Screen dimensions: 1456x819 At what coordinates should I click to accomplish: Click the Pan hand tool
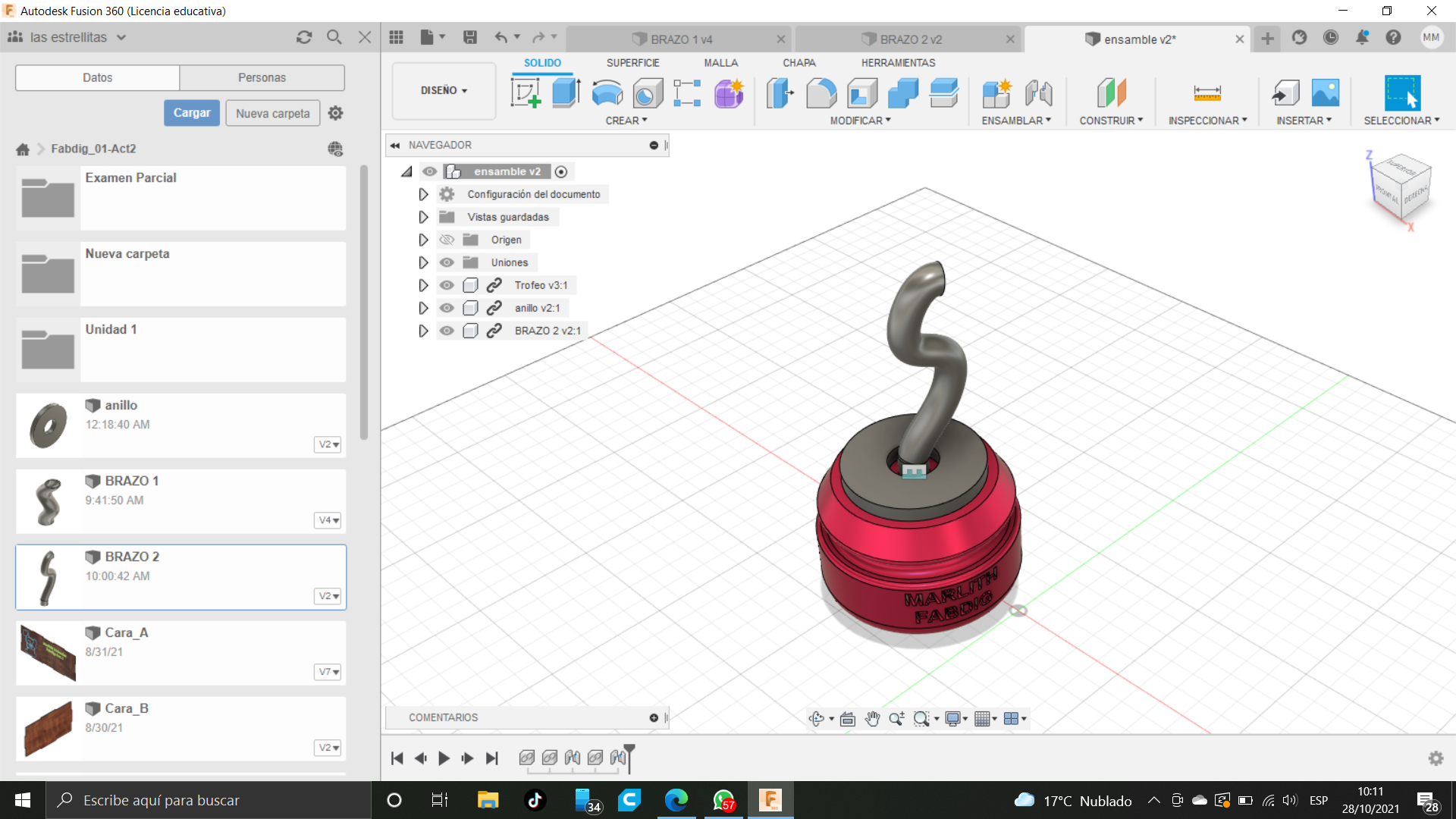872,719
